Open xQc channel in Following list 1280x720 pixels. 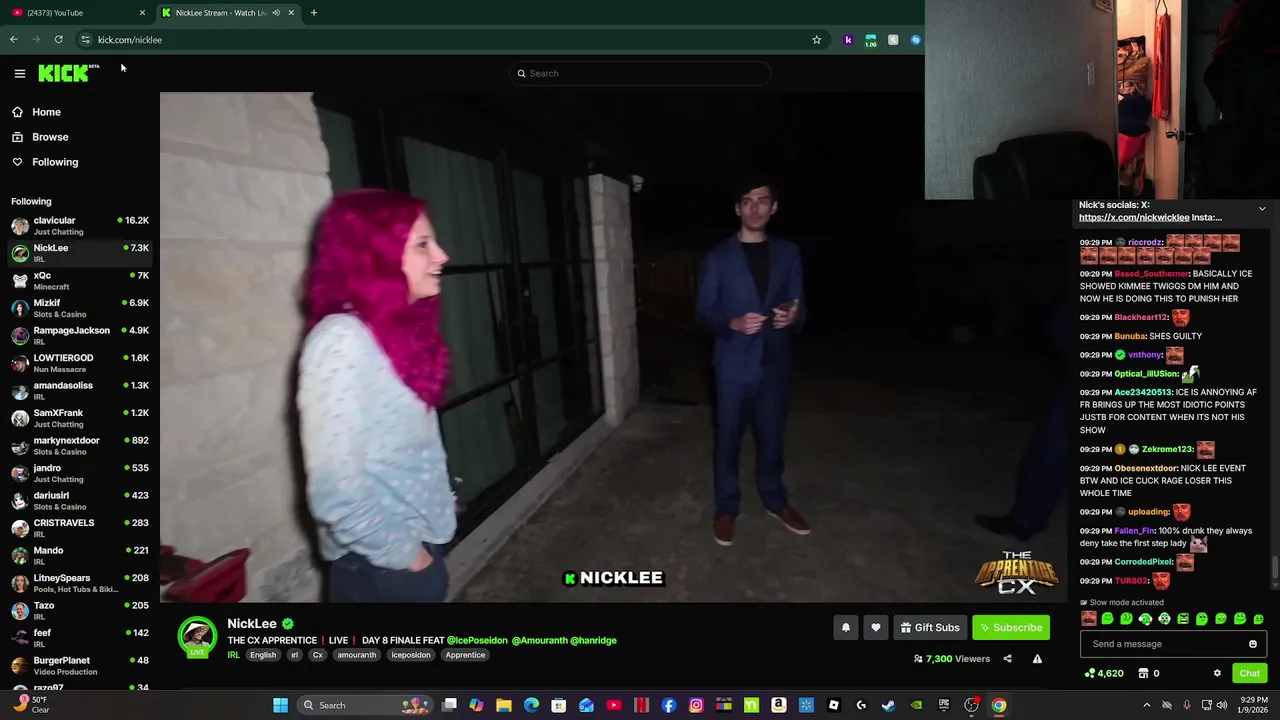[80, 281]
